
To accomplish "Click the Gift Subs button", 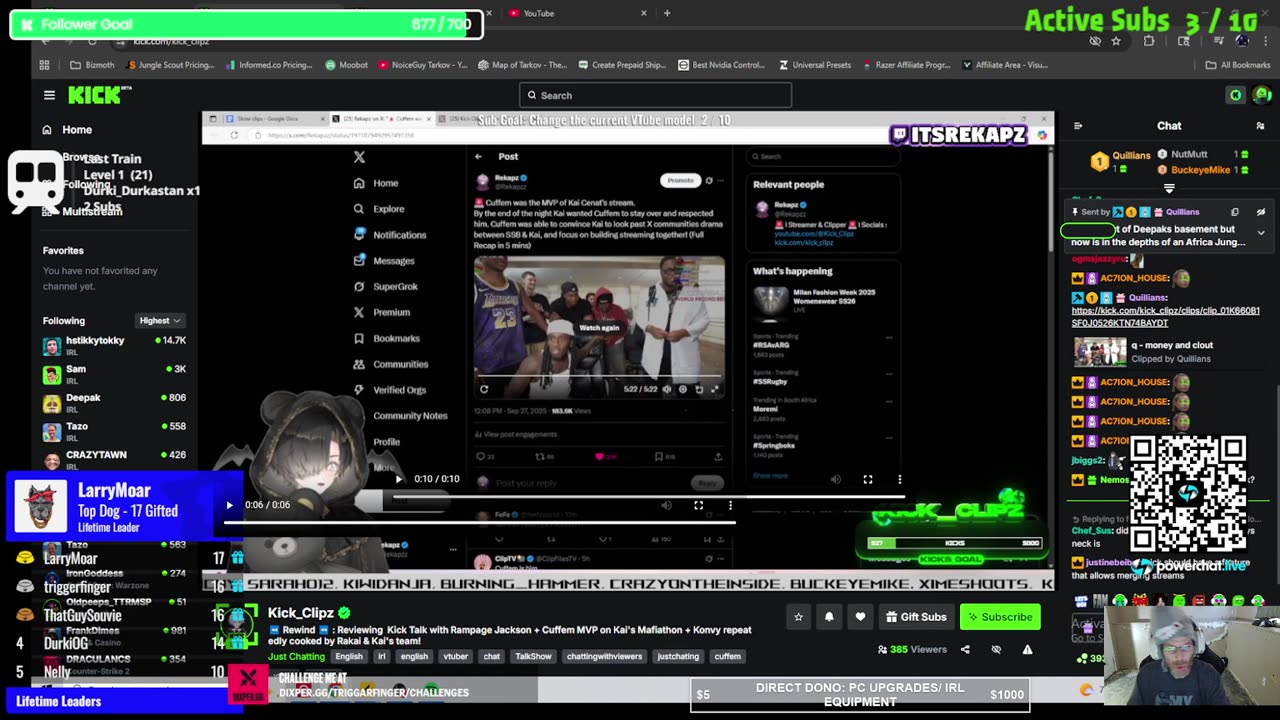I will click(915, 617).
